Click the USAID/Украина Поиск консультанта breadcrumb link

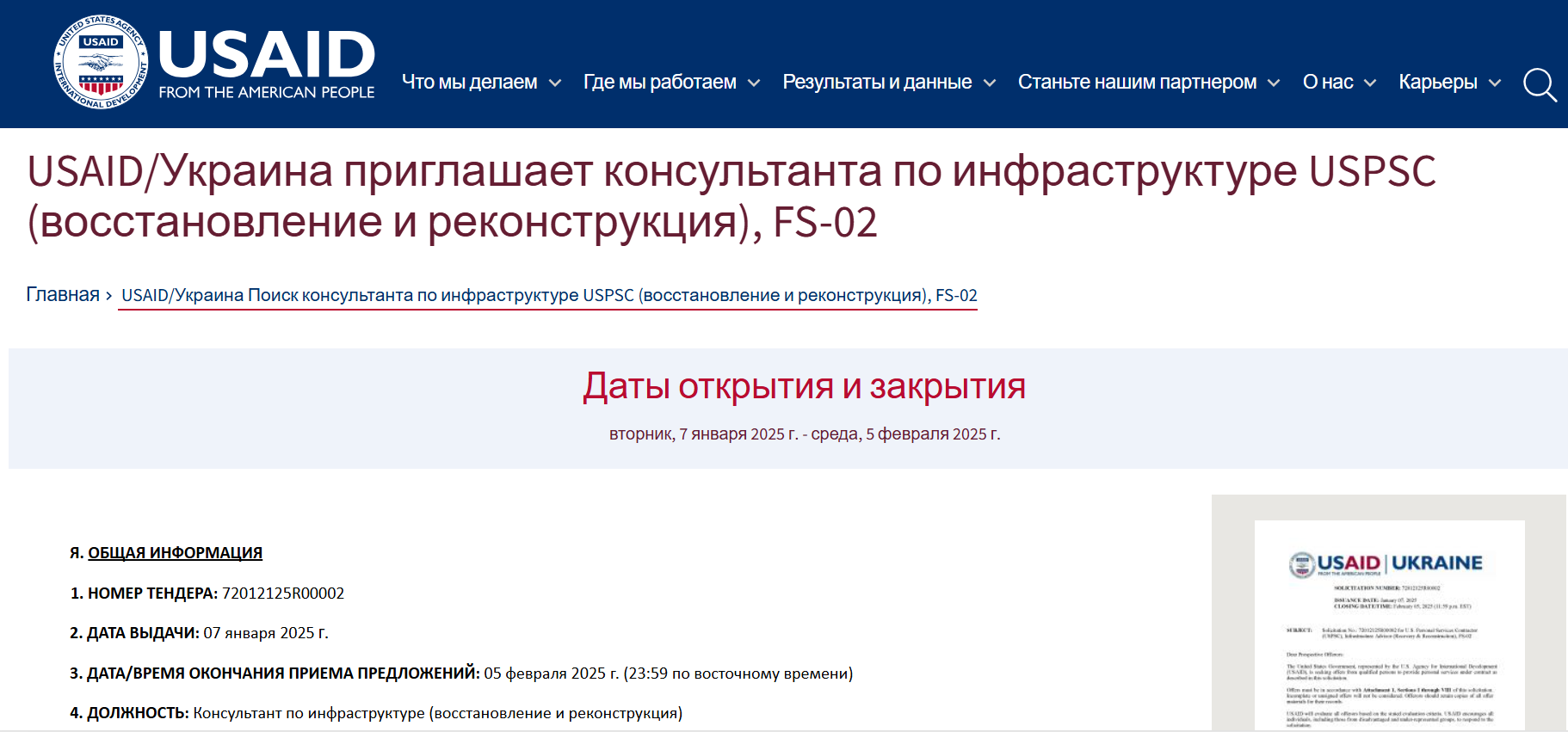point(549,295)
